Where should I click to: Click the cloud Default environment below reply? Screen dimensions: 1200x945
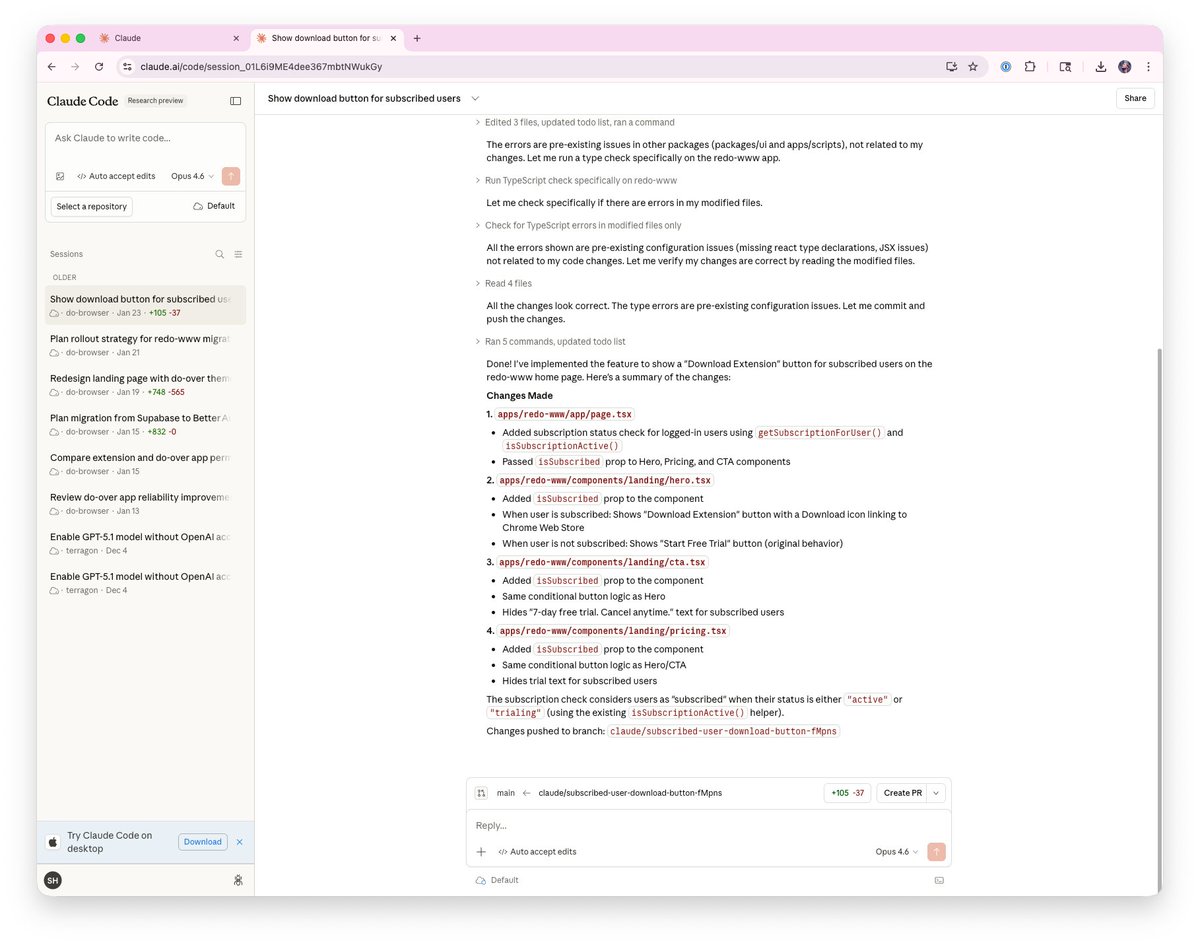(497, 880)
